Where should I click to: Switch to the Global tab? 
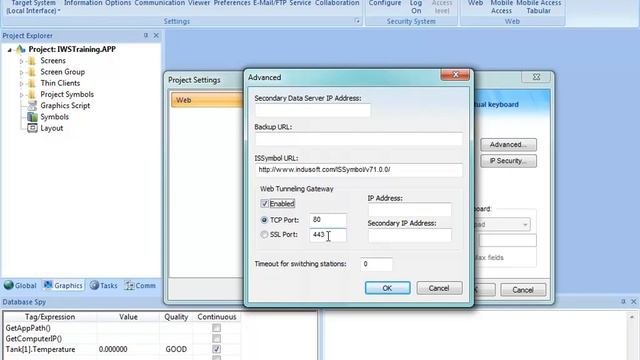tap(20, 285)
